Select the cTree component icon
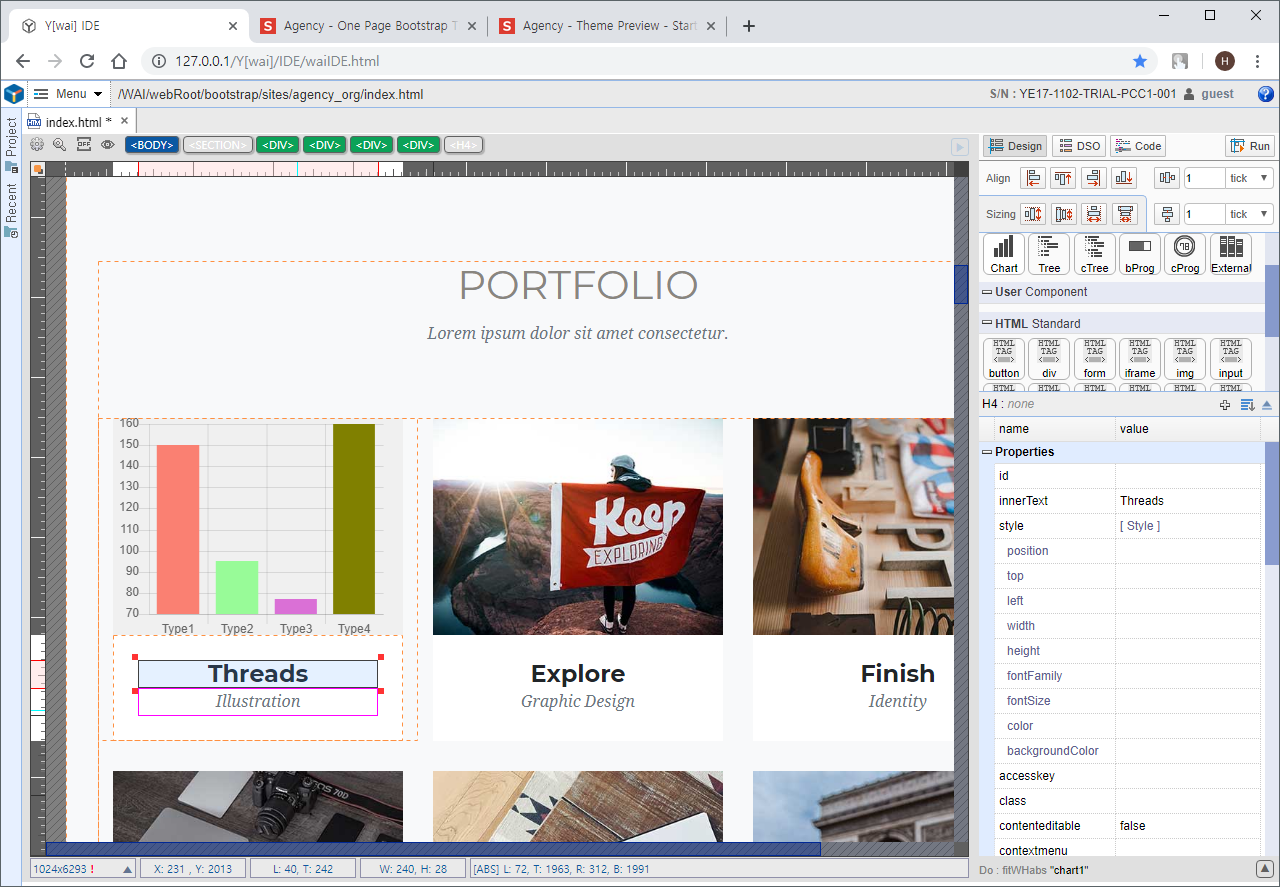The image size is (1280, 887). 1094,254
